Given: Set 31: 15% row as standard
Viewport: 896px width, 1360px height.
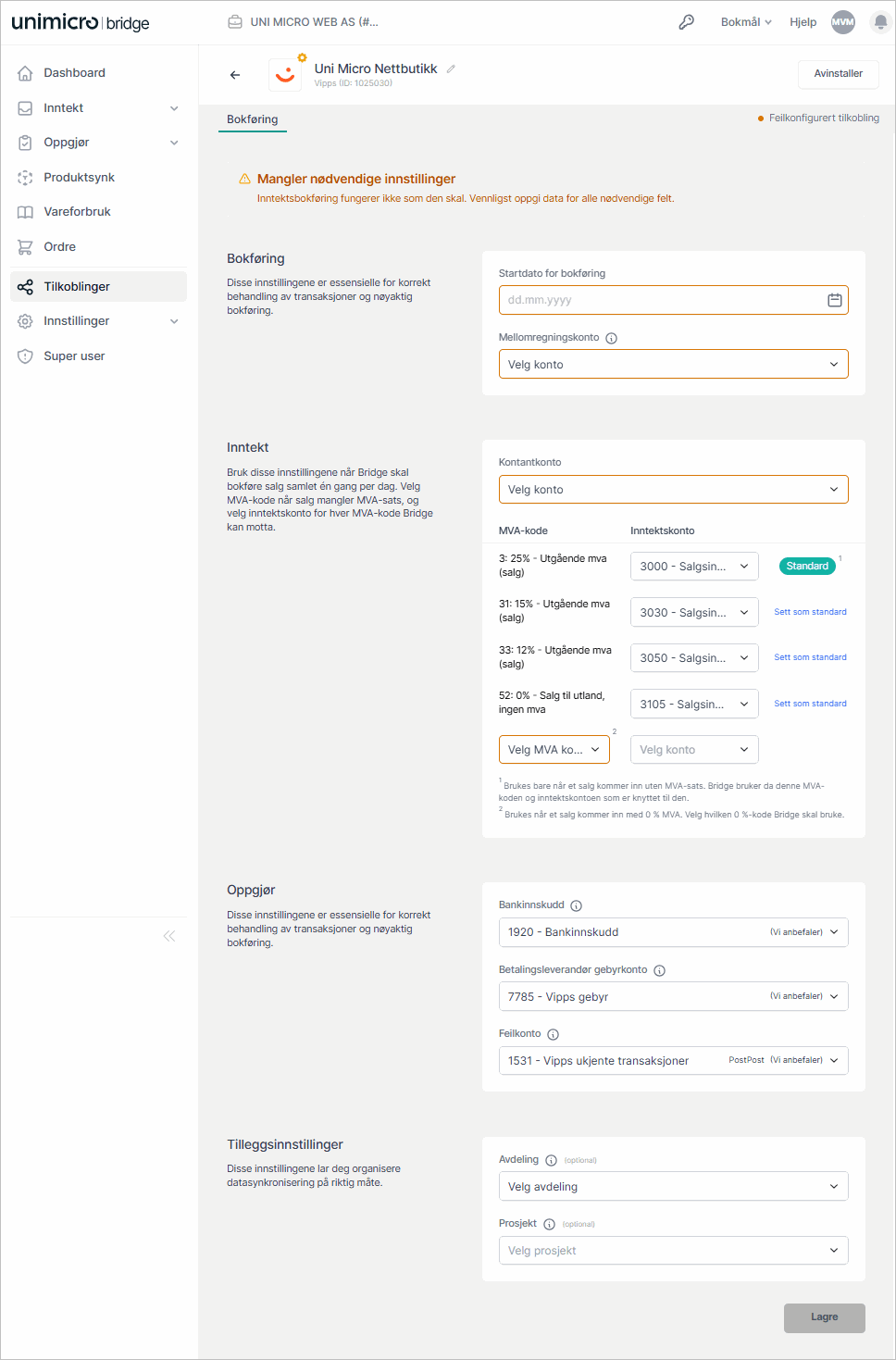Looking at the screenshot, I should [810, 612].
